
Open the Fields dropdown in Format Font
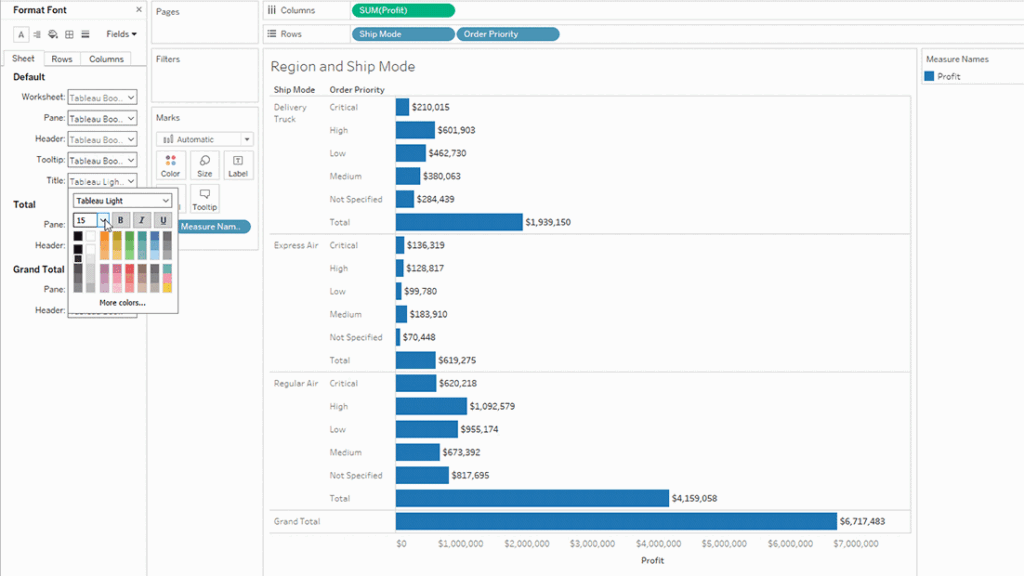pos(120,34)
